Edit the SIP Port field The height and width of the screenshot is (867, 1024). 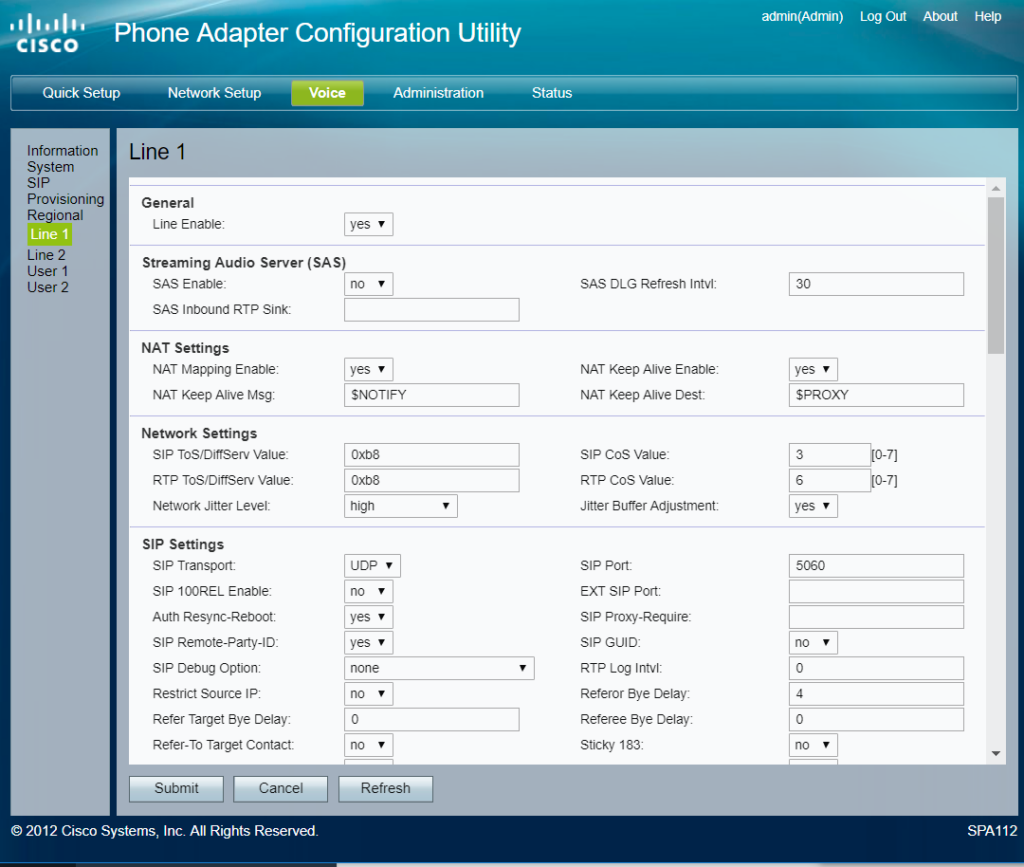(876, 565)
